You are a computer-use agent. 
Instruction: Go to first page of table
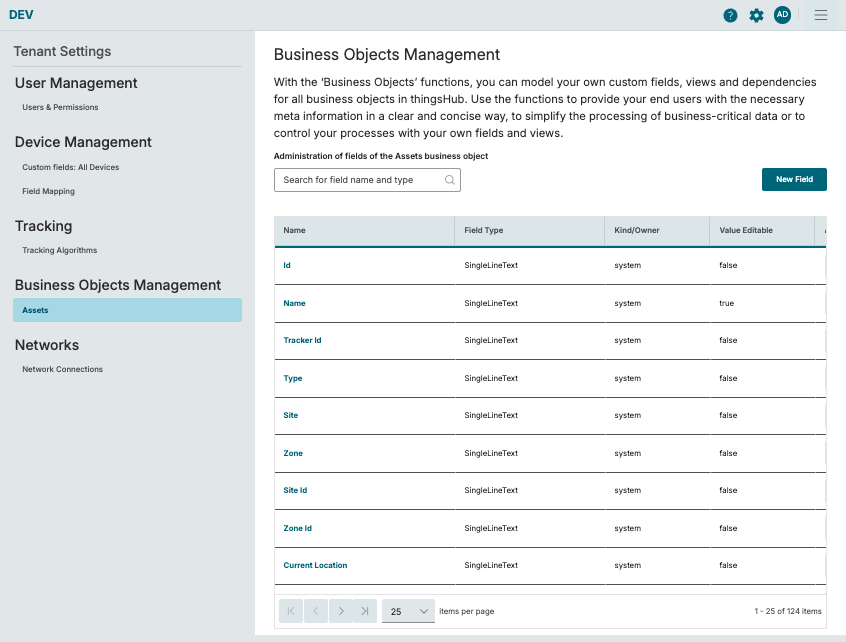coord(291,611)
